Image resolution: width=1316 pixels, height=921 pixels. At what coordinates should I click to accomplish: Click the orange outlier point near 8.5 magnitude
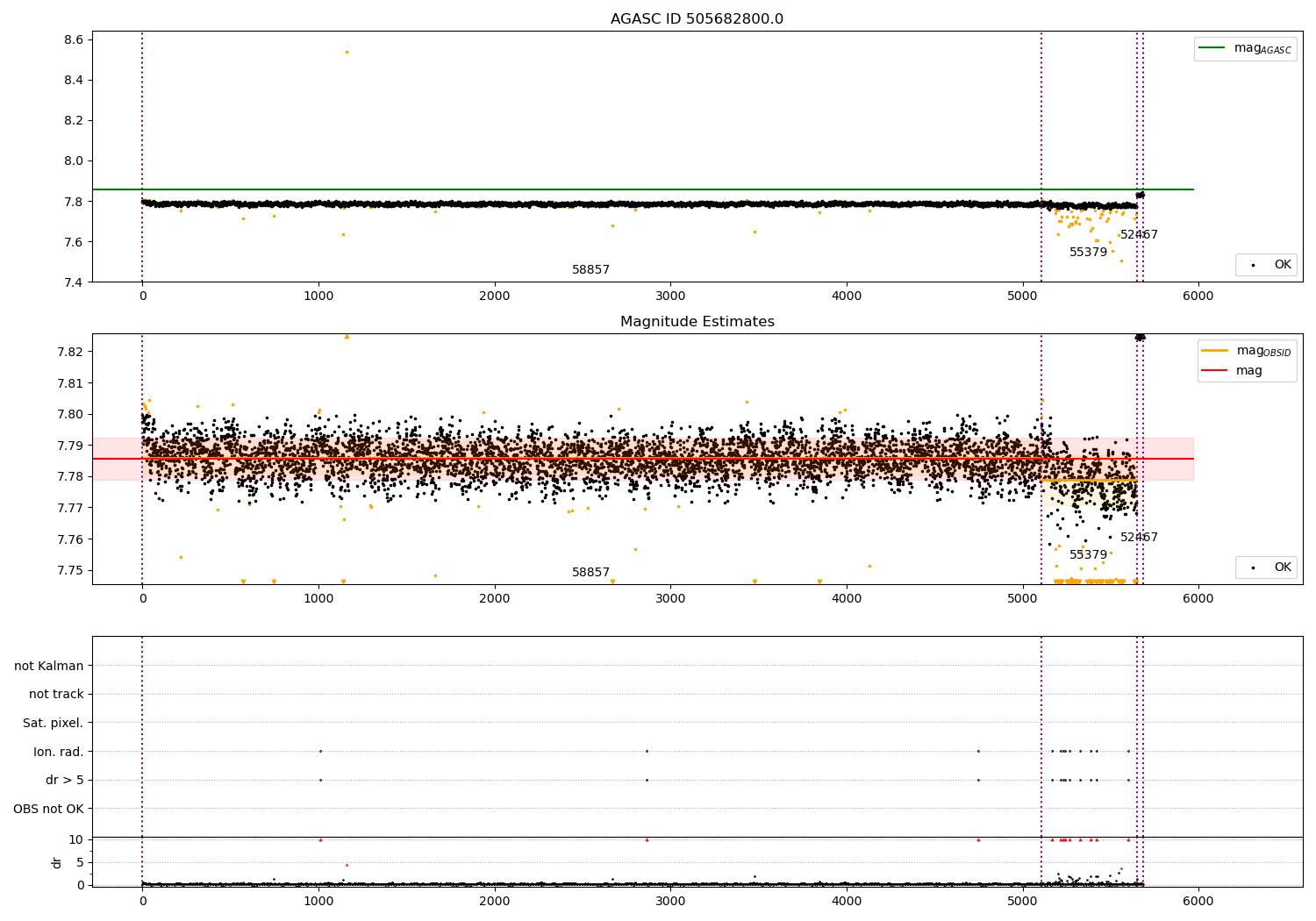tap(347, 52)
